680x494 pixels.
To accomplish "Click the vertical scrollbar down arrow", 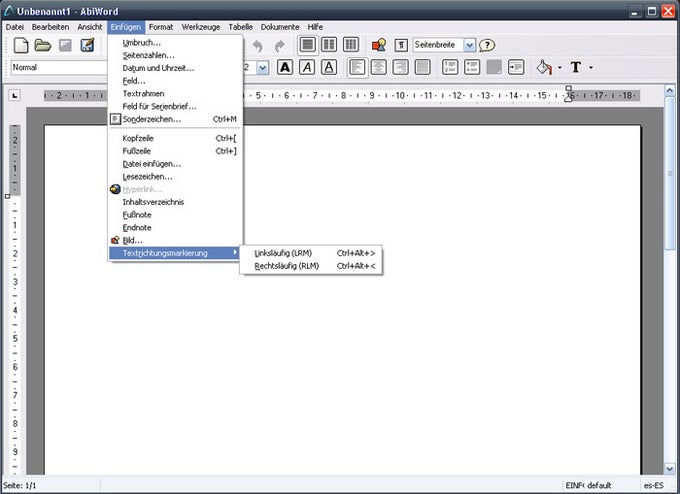I will (x=670, y=469).
